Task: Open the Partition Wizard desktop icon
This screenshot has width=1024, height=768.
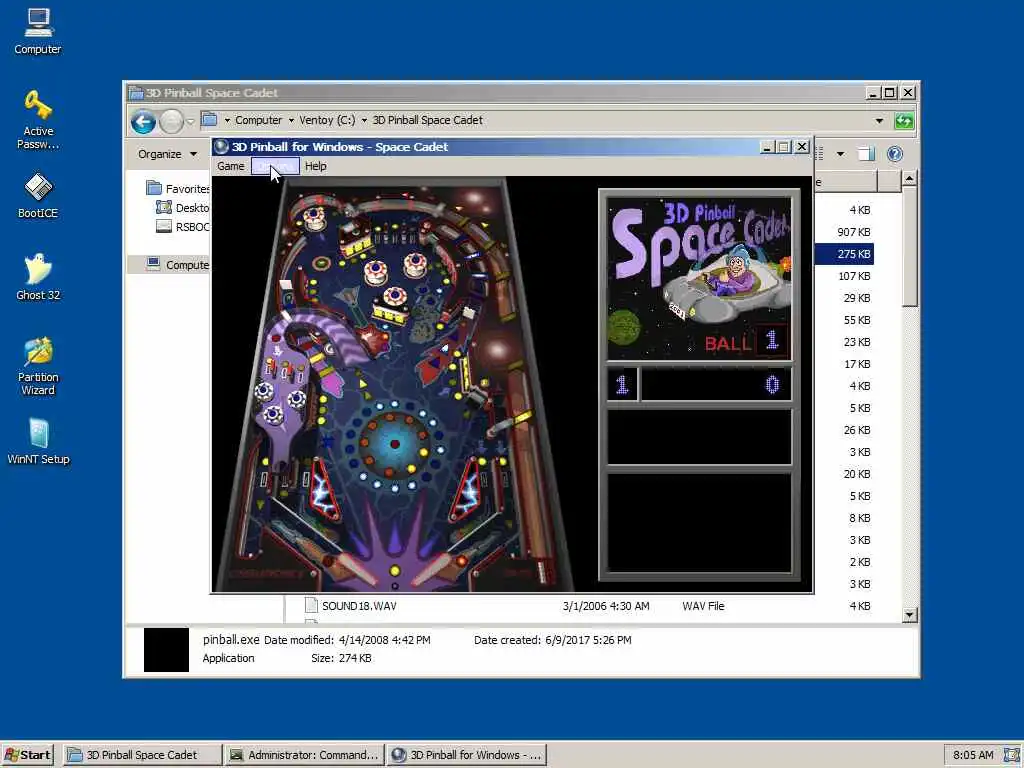Action: (38, 366)
